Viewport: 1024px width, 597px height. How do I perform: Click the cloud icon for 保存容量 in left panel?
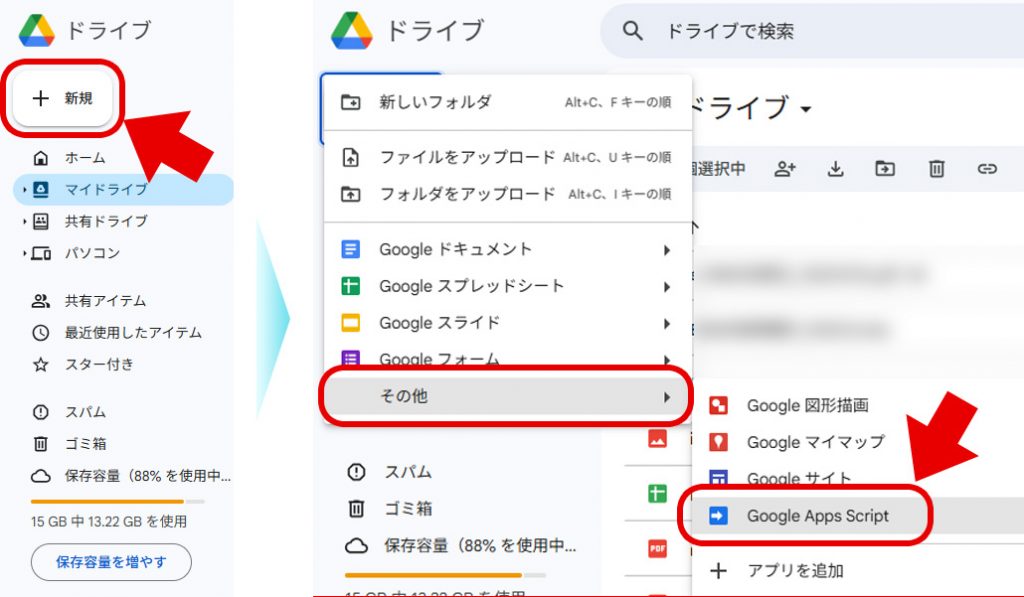coord(40,476)
